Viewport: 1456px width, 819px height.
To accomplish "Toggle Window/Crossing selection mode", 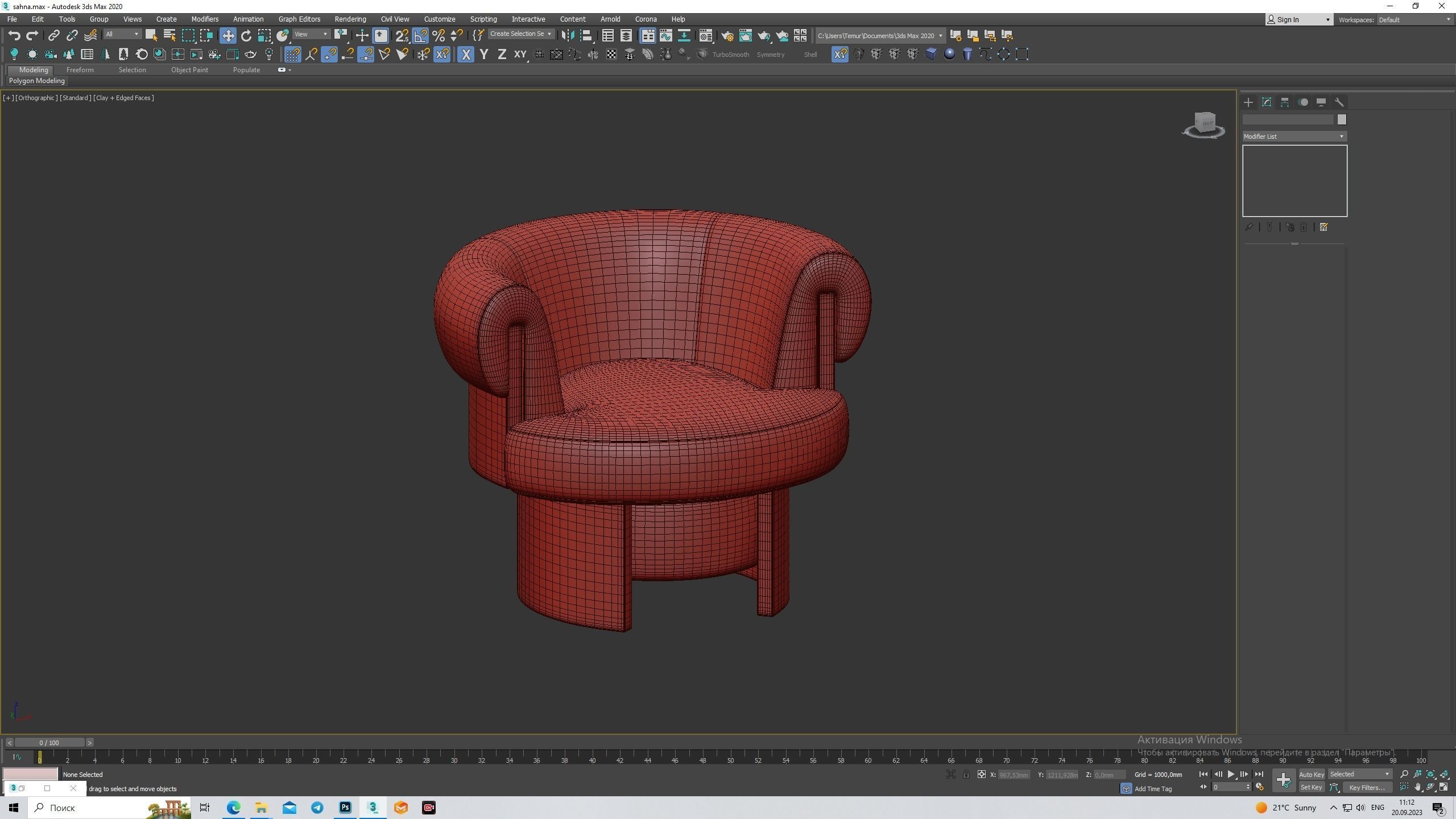I will 206,36.
